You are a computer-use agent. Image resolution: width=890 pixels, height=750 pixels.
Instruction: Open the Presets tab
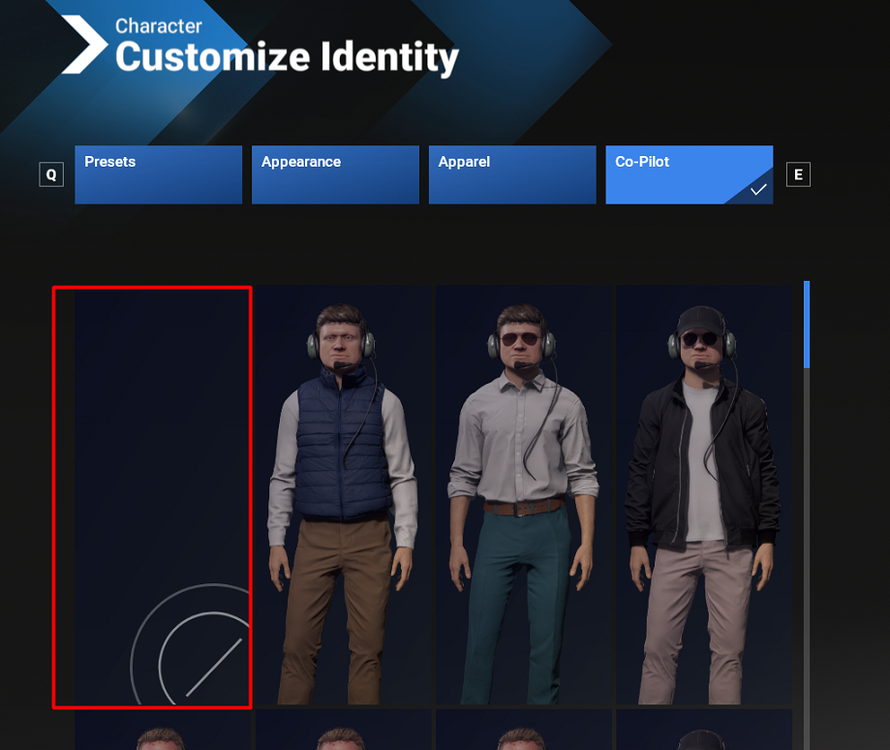click(x=158, y=175)
